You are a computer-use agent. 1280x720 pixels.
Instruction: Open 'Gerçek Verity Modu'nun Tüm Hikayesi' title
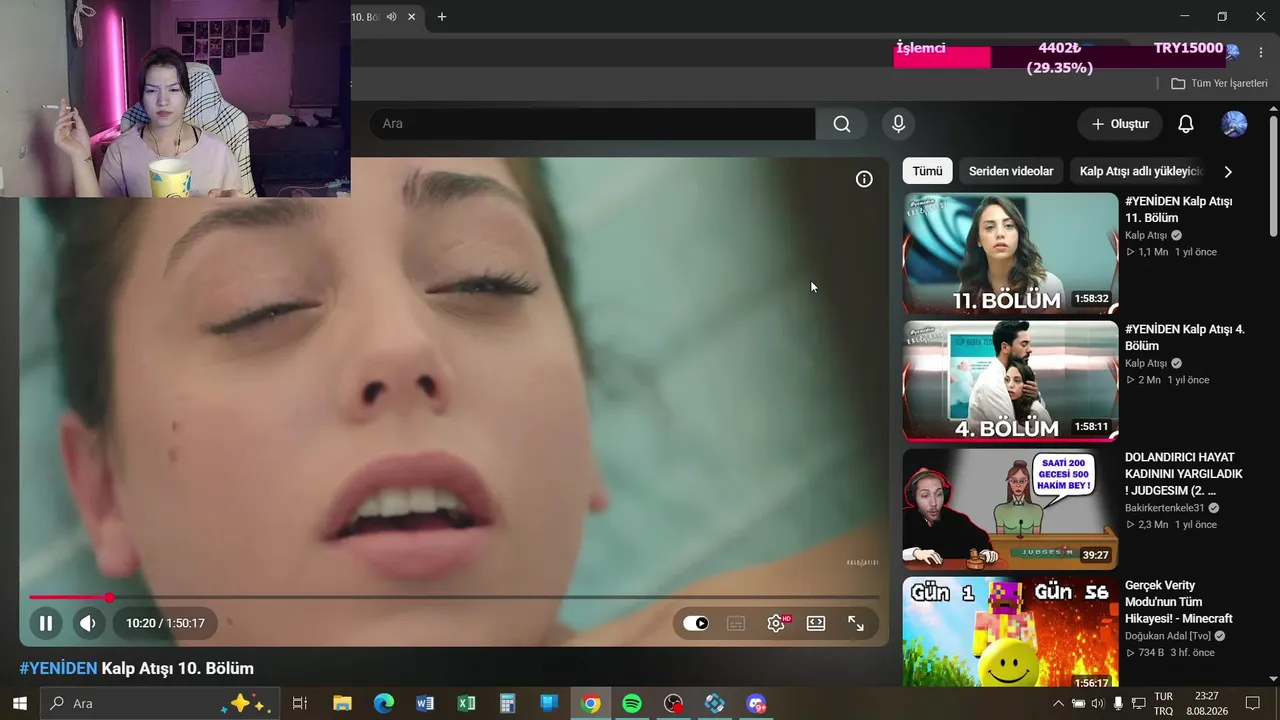(1179, 602)
